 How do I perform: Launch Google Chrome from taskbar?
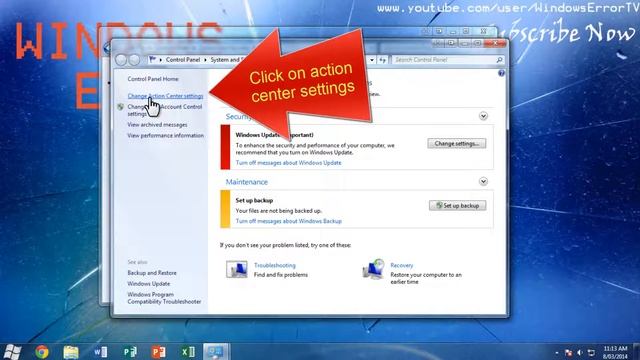click(42, 351)
